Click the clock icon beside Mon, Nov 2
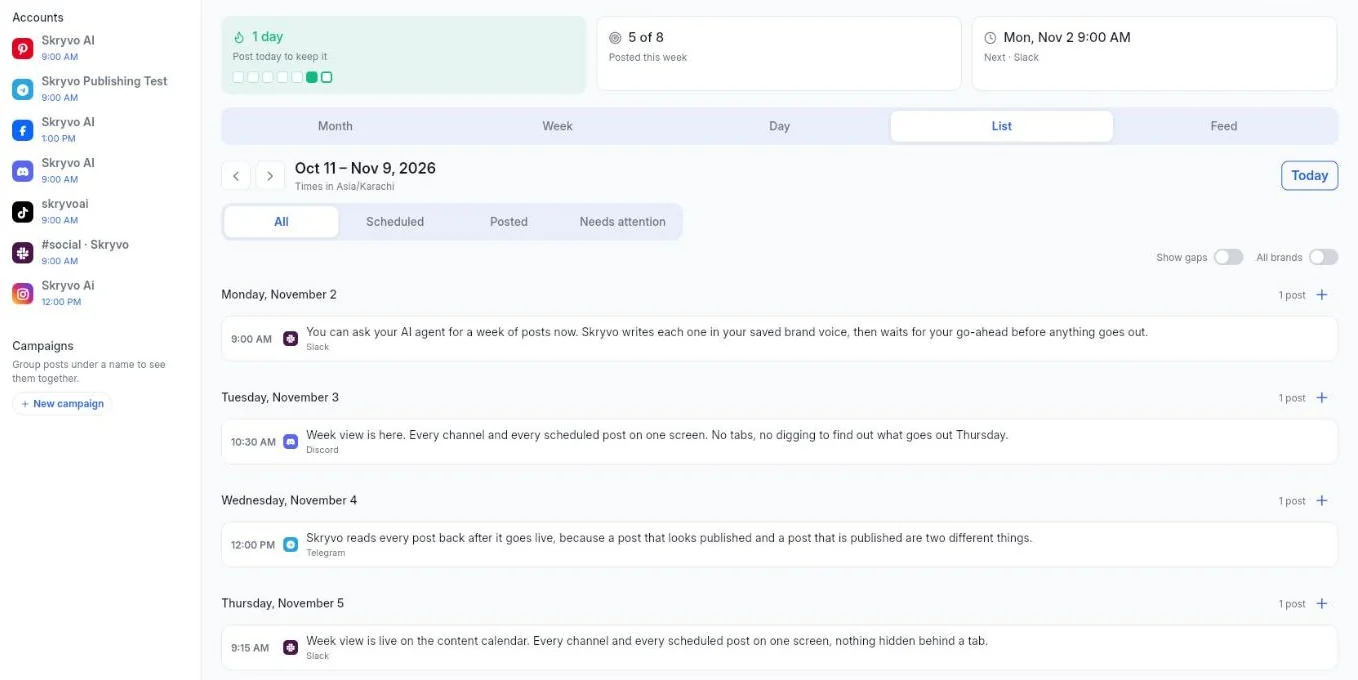Screen dimensions: 1358x680 point(990,38)
